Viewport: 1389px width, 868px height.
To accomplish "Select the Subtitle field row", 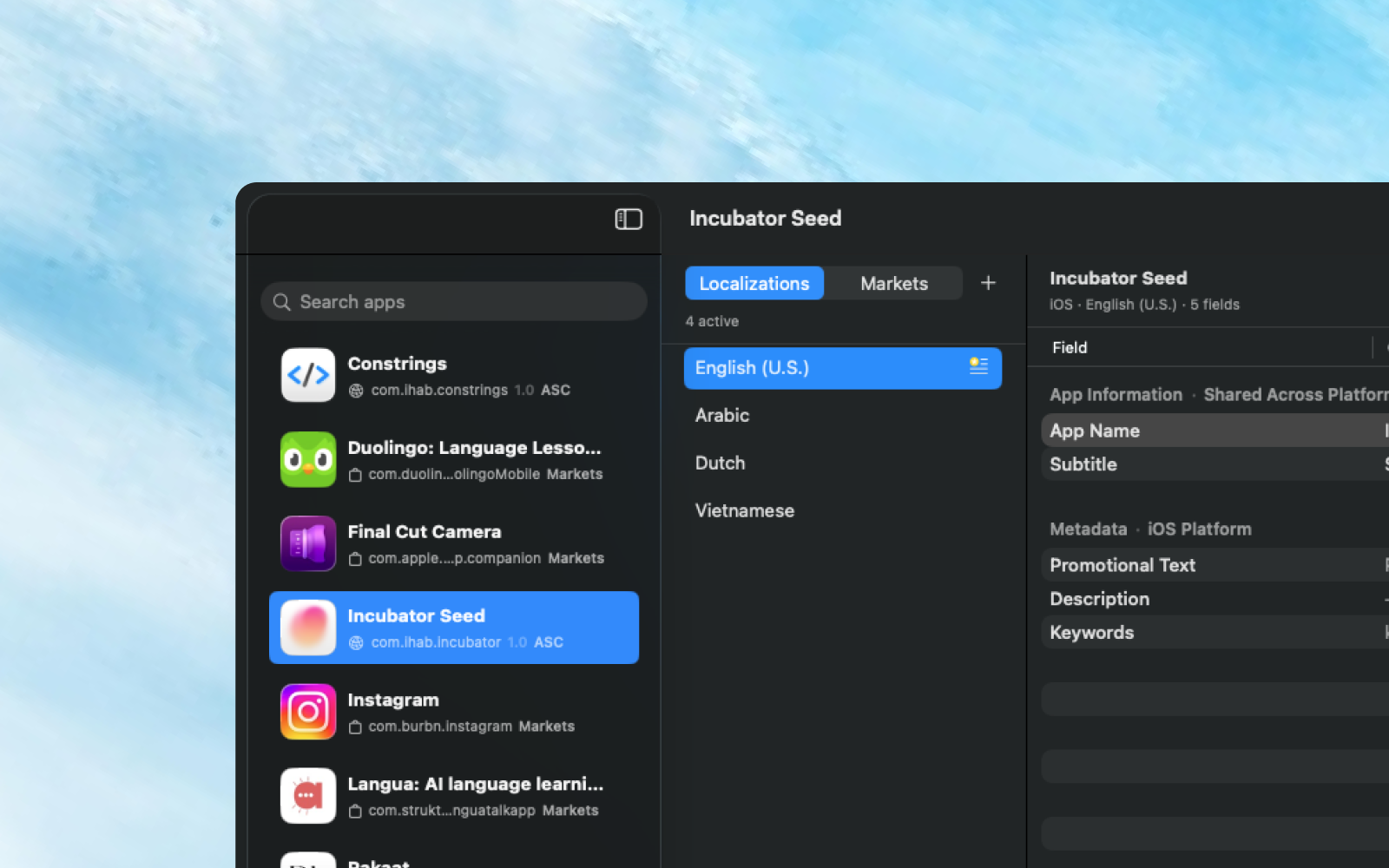I will (1215, 464).
